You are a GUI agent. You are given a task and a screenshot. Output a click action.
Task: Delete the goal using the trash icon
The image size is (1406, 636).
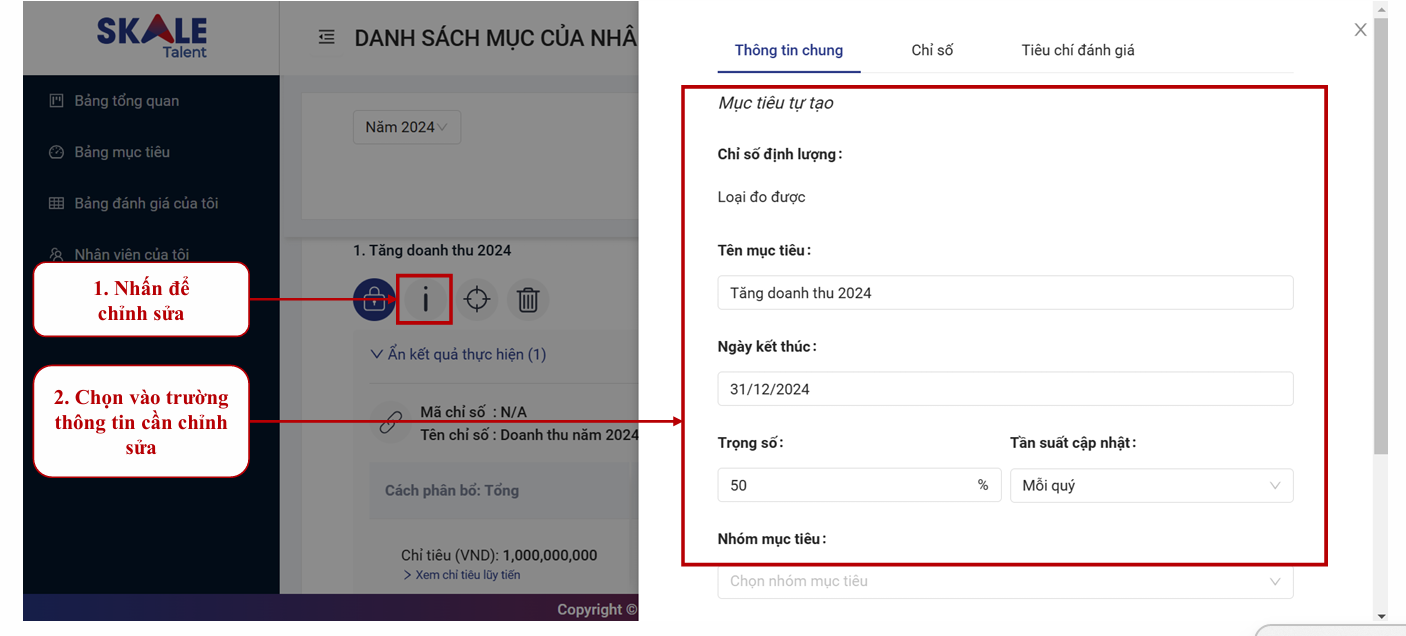[528, 300]
